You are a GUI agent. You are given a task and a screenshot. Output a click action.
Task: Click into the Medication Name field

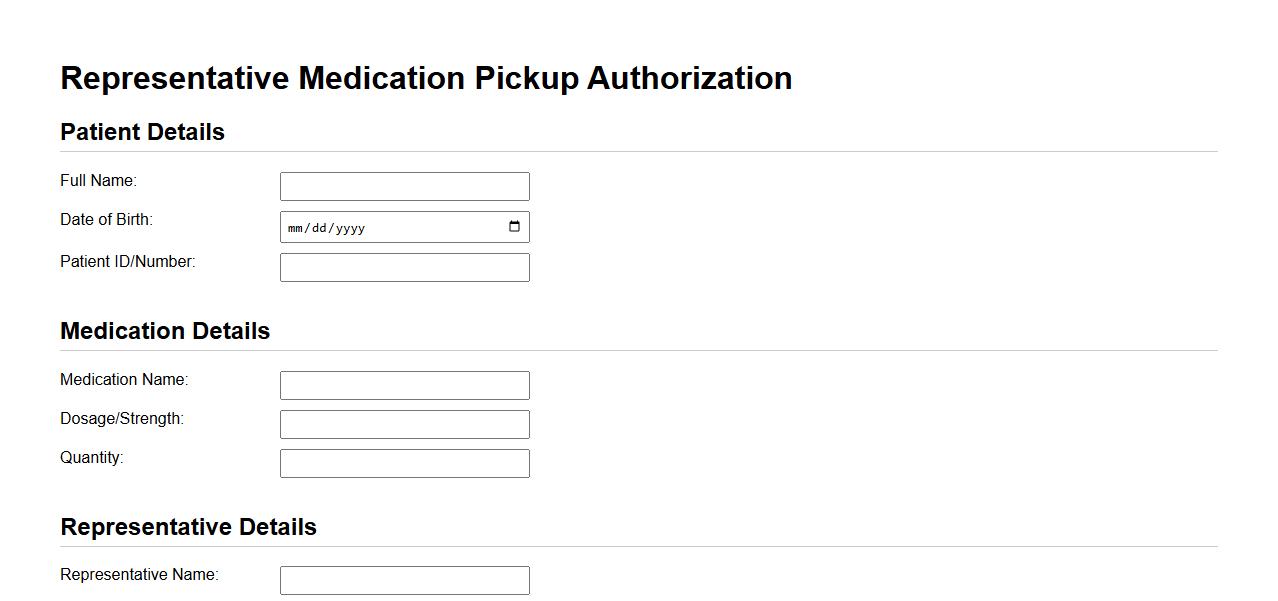coord(404,386)
